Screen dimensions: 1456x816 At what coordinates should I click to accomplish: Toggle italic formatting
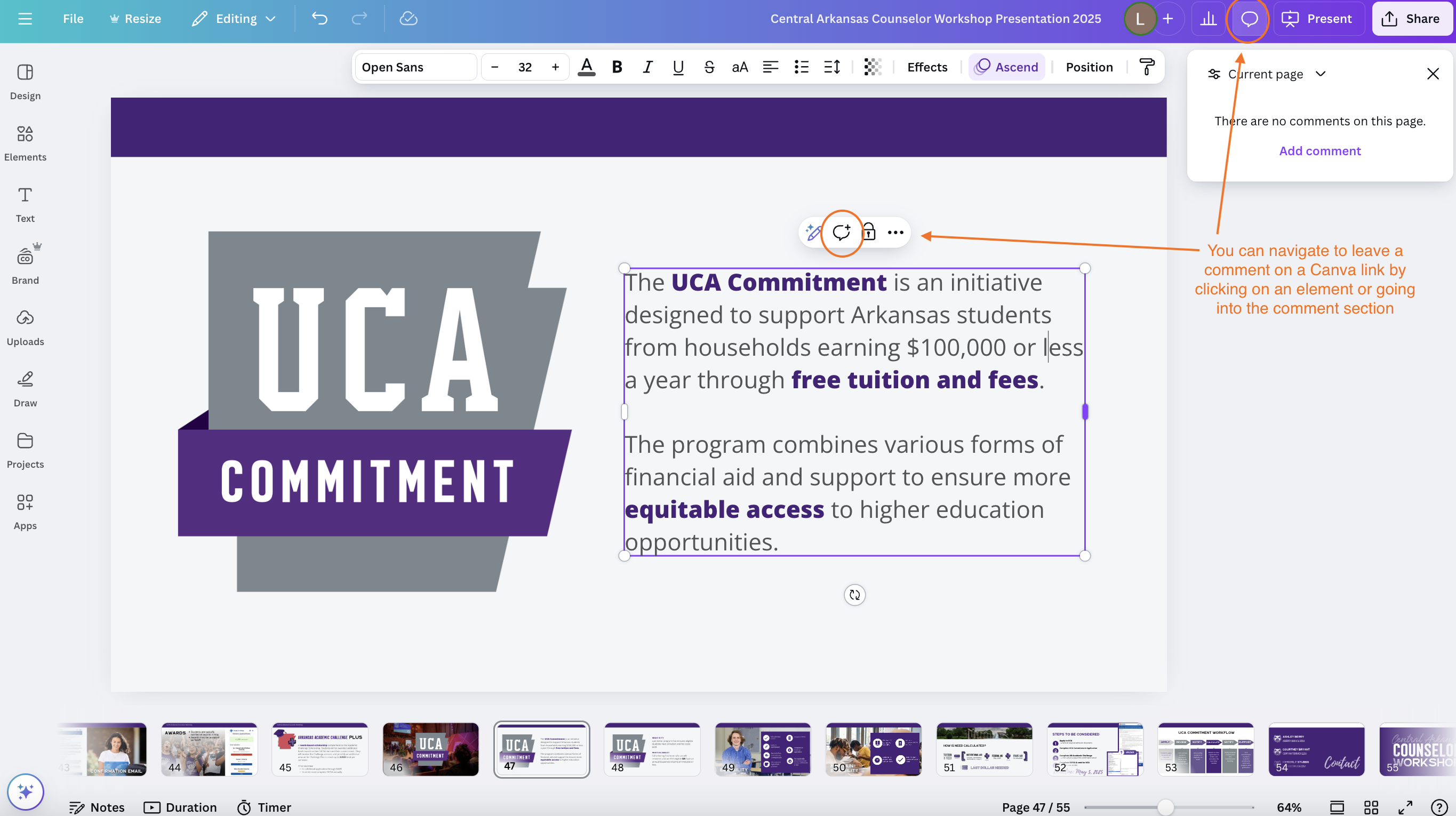(647, 67)
